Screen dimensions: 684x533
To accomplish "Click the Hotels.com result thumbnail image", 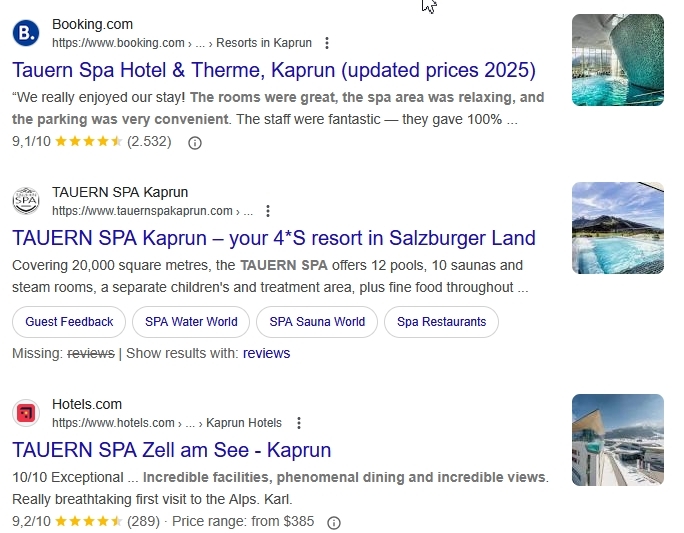I will 617,440.
